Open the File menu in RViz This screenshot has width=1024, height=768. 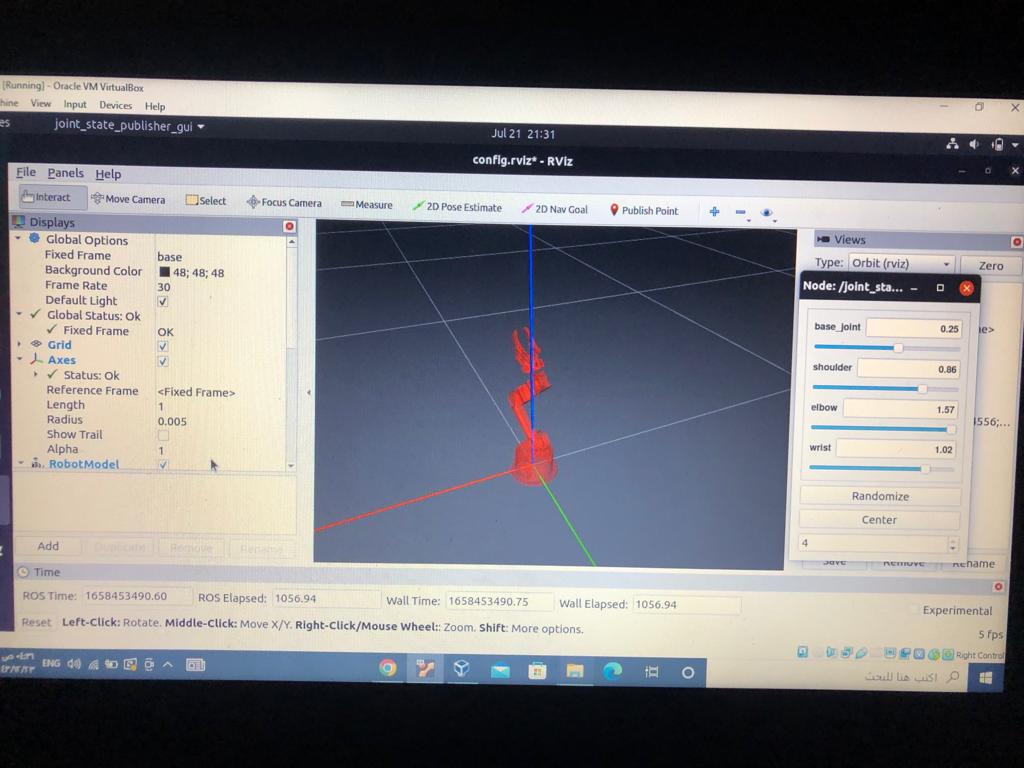pyautogui.click(x=25, y=172)
